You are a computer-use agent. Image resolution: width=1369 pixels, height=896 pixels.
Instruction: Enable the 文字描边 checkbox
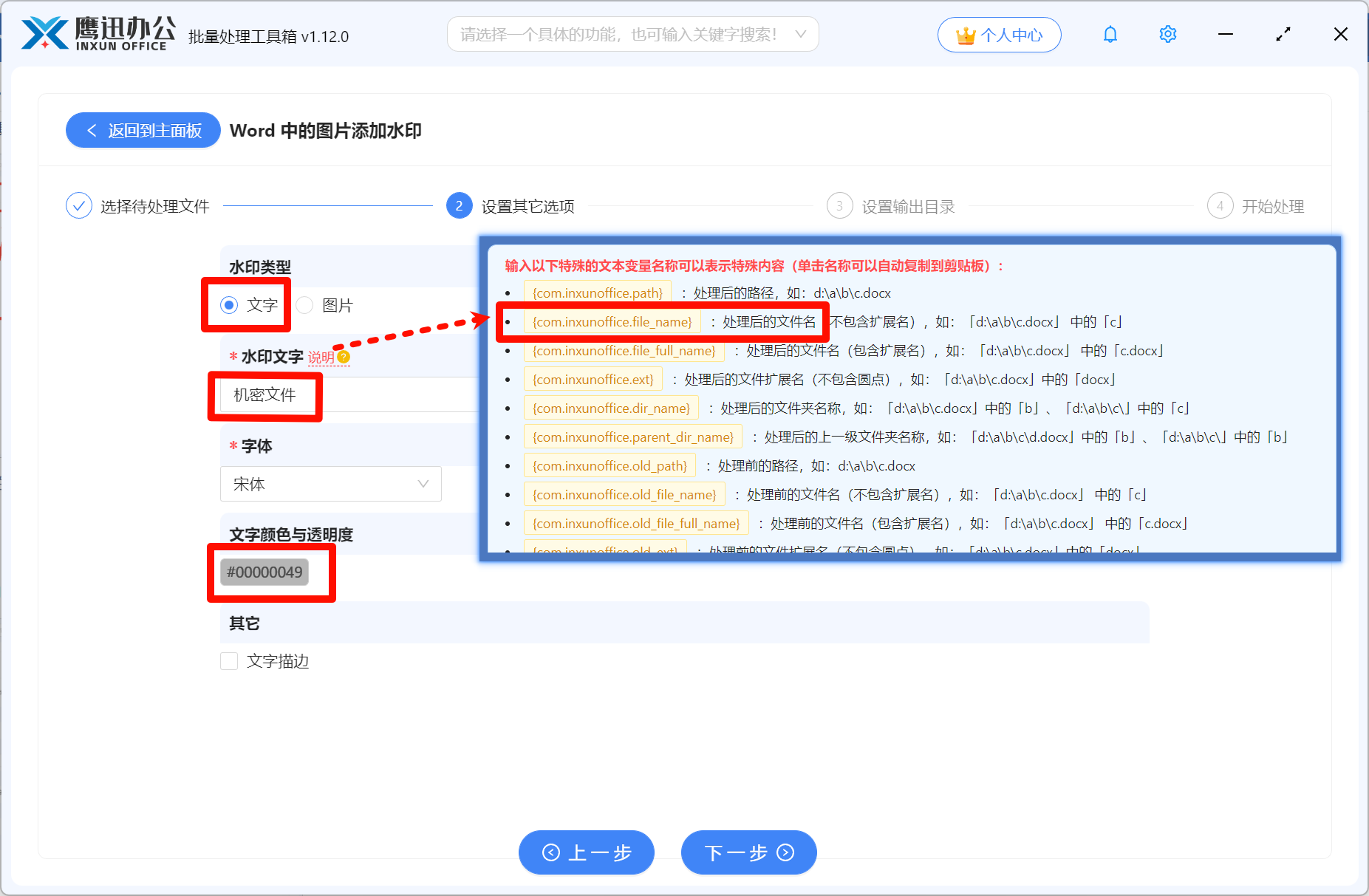coord(229,661)
